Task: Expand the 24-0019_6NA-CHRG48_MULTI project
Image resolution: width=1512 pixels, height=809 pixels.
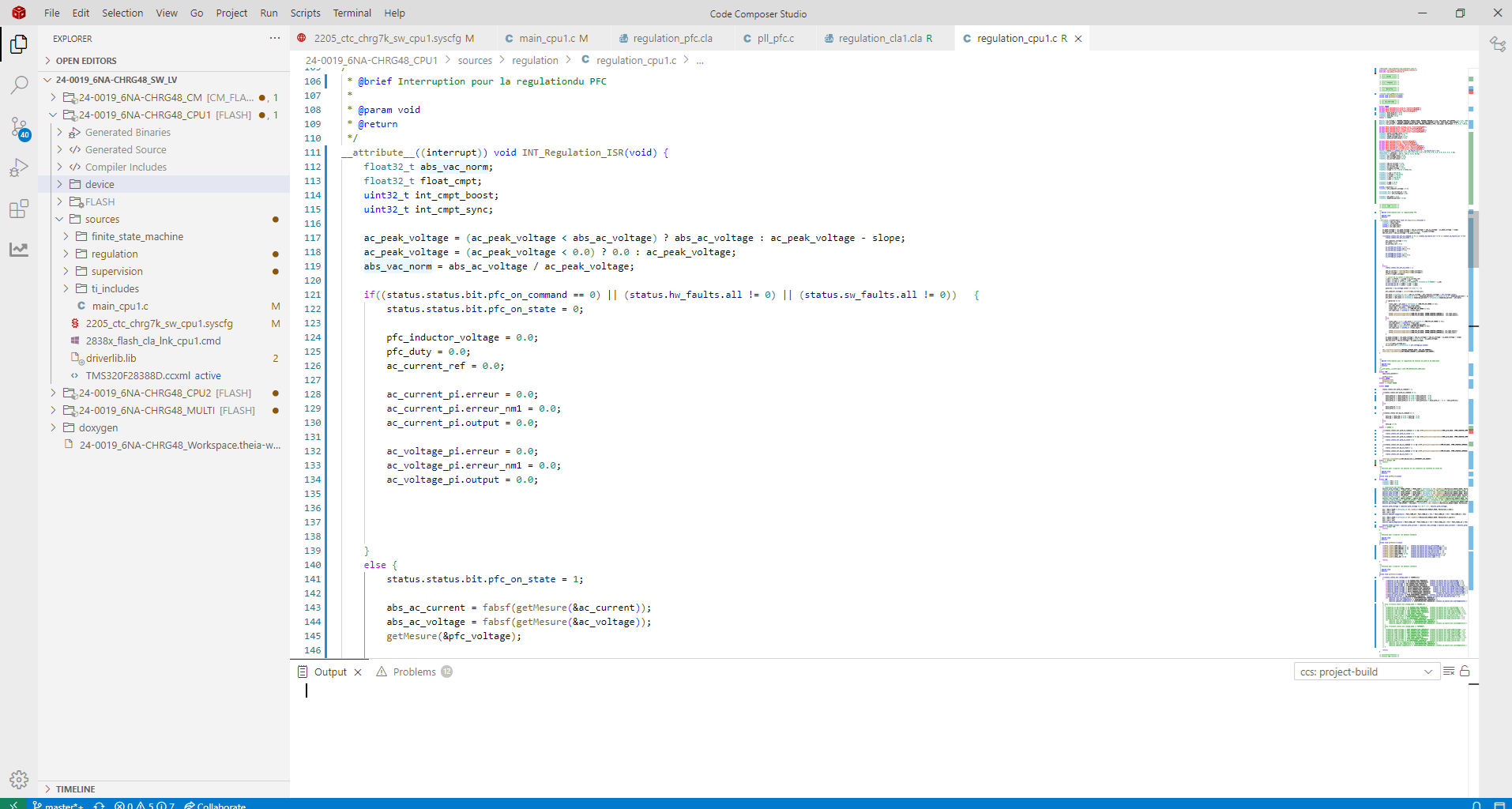Action: [164, 410]
